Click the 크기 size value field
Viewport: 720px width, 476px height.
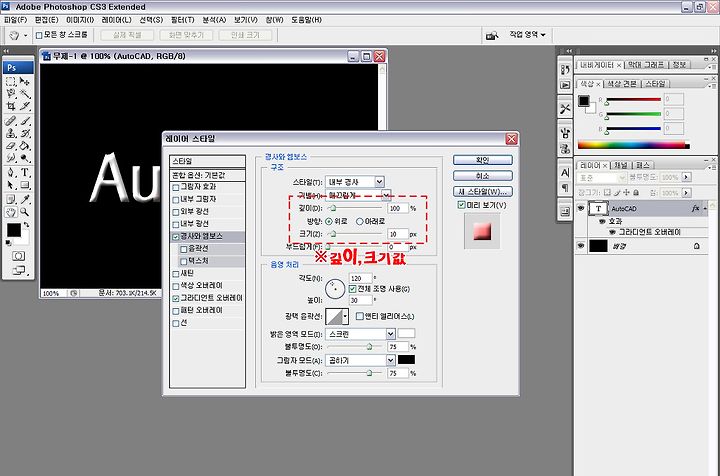click(x=398, y=234)
